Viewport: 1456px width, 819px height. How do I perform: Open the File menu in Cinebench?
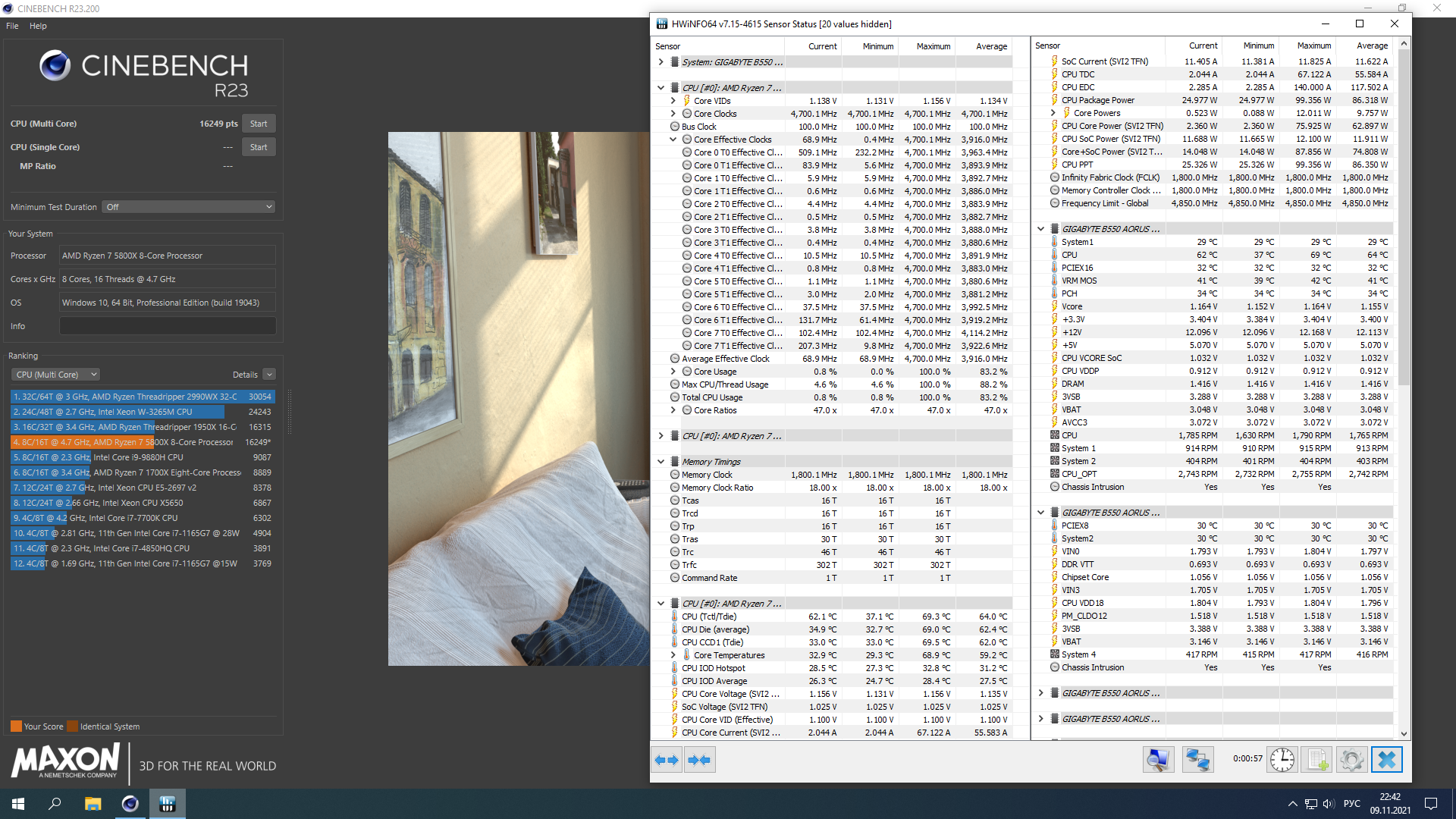(12, 26)
